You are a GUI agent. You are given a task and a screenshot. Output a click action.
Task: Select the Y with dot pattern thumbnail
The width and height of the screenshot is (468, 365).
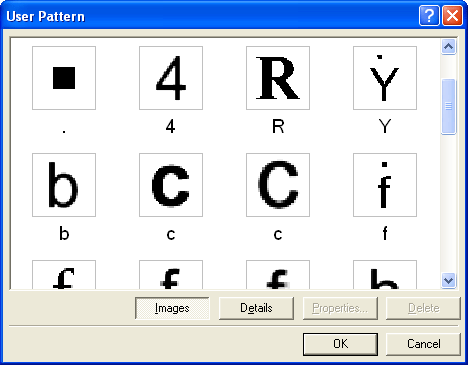385,78
